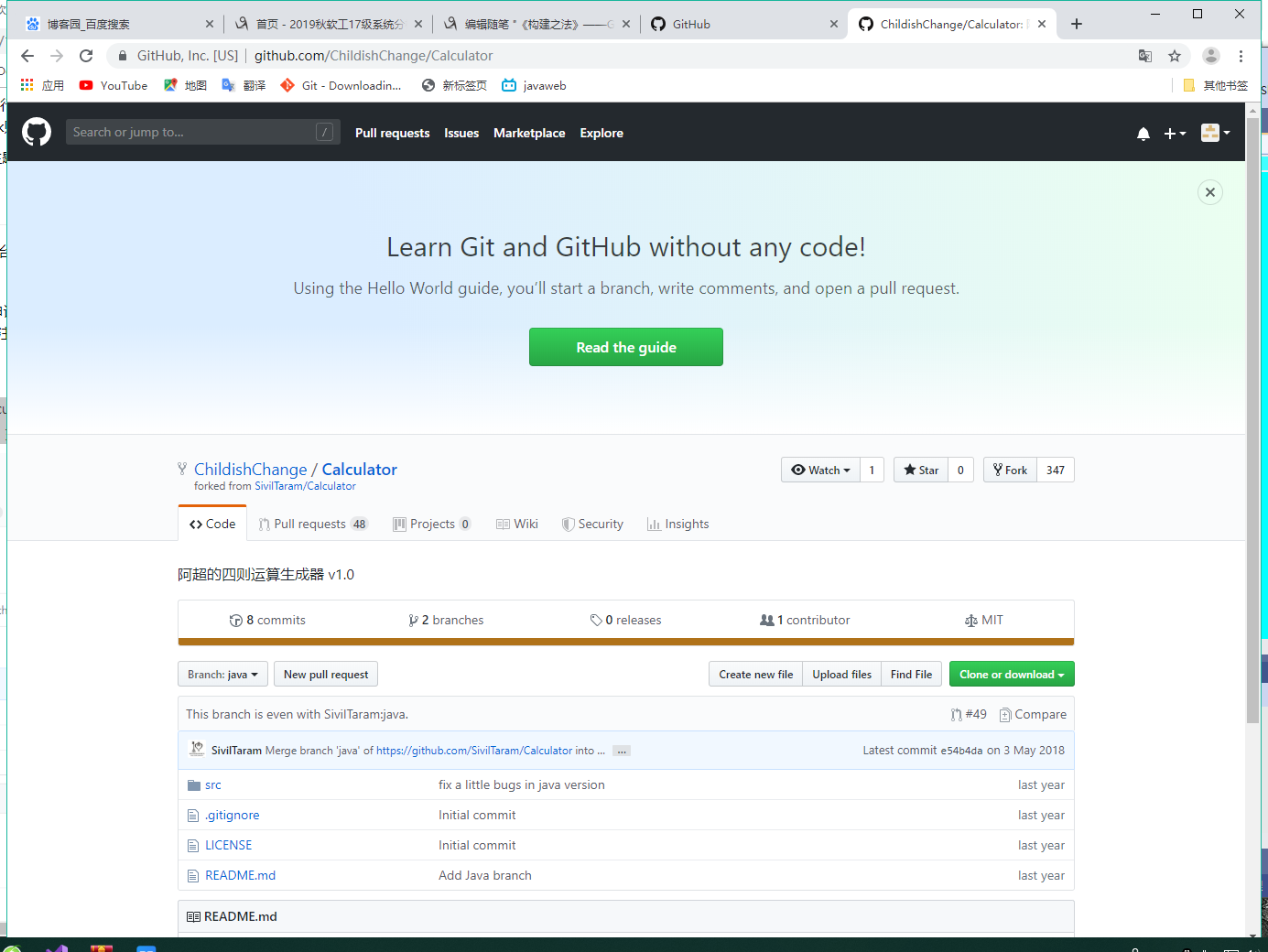
Task: Focus the Search or jump to field
Action: click(x=202, y=132)
